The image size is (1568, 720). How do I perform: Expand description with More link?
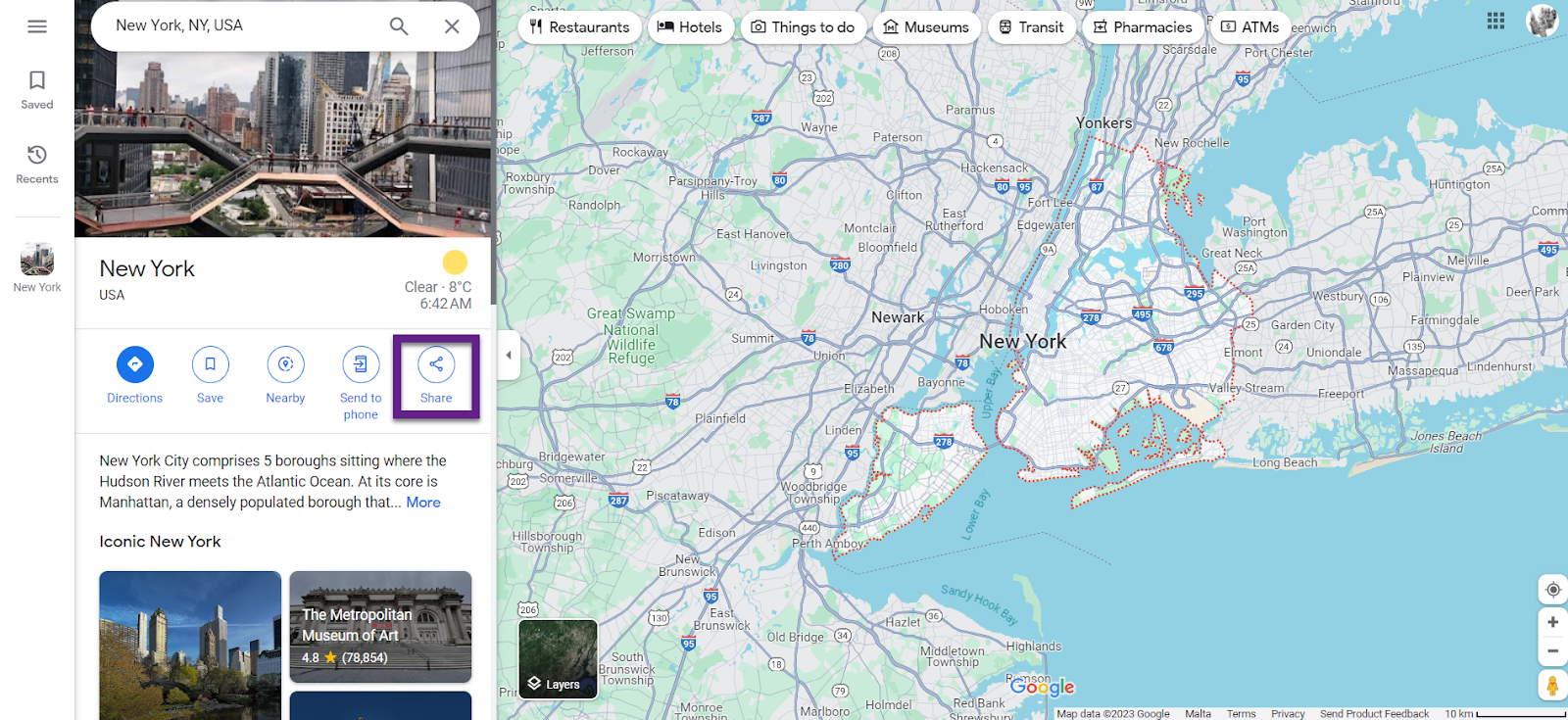[423, 503]
